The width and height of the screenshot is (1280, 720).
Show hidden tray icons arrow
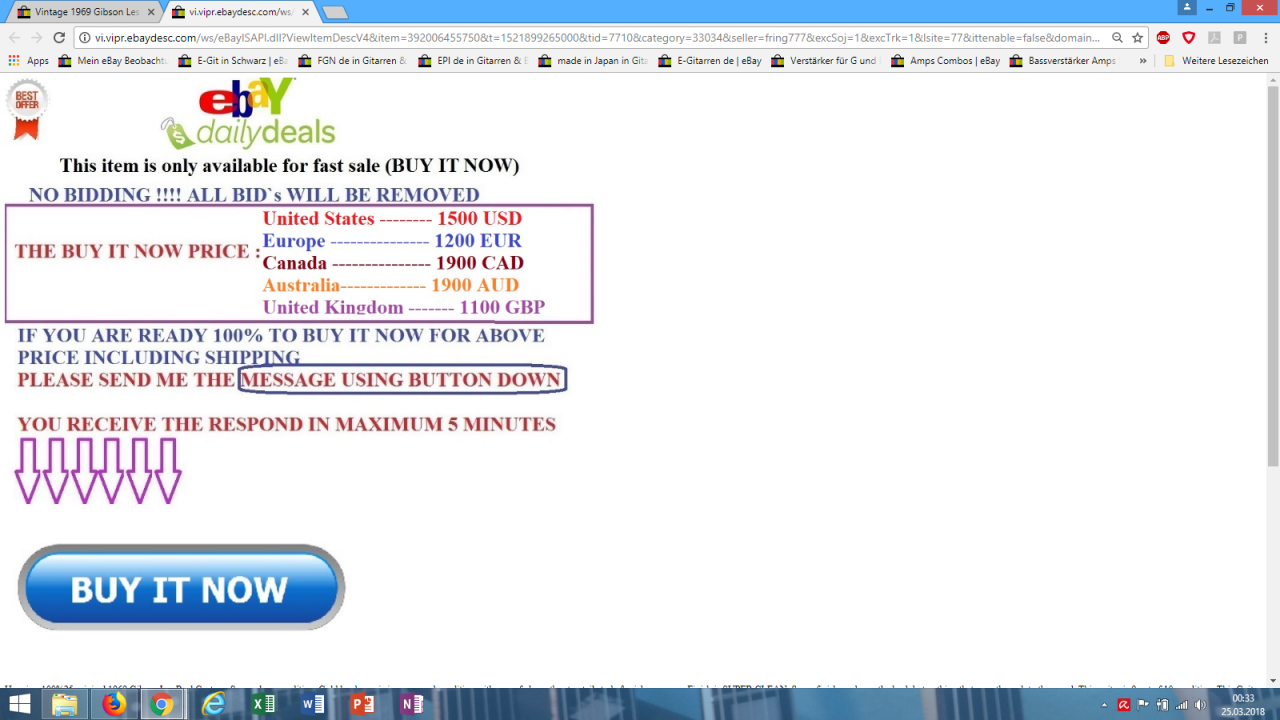[x=1105, y=705]
